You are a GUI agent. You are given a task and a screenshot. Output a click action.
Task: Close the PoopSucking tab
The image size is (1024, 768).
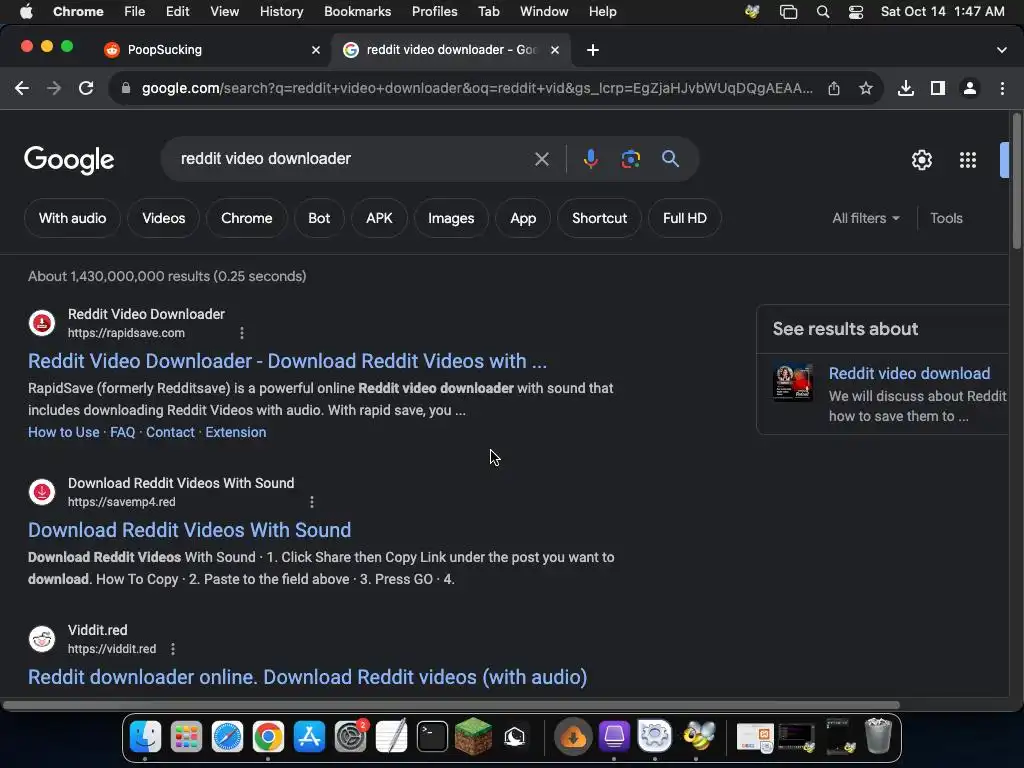pyautogui.click(x=315, y=50)
